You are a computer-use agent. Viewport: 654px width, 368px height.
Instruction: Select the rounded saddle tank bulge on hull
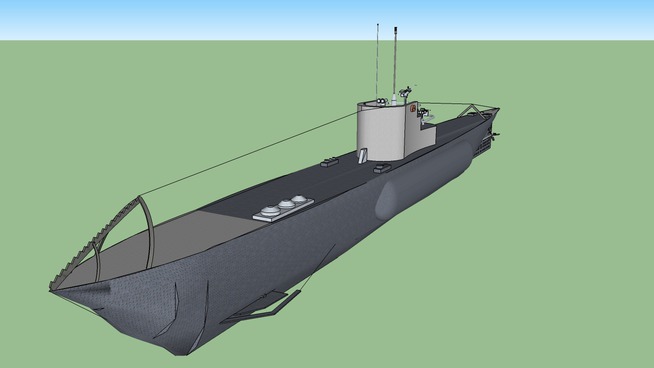click(423, 179)
